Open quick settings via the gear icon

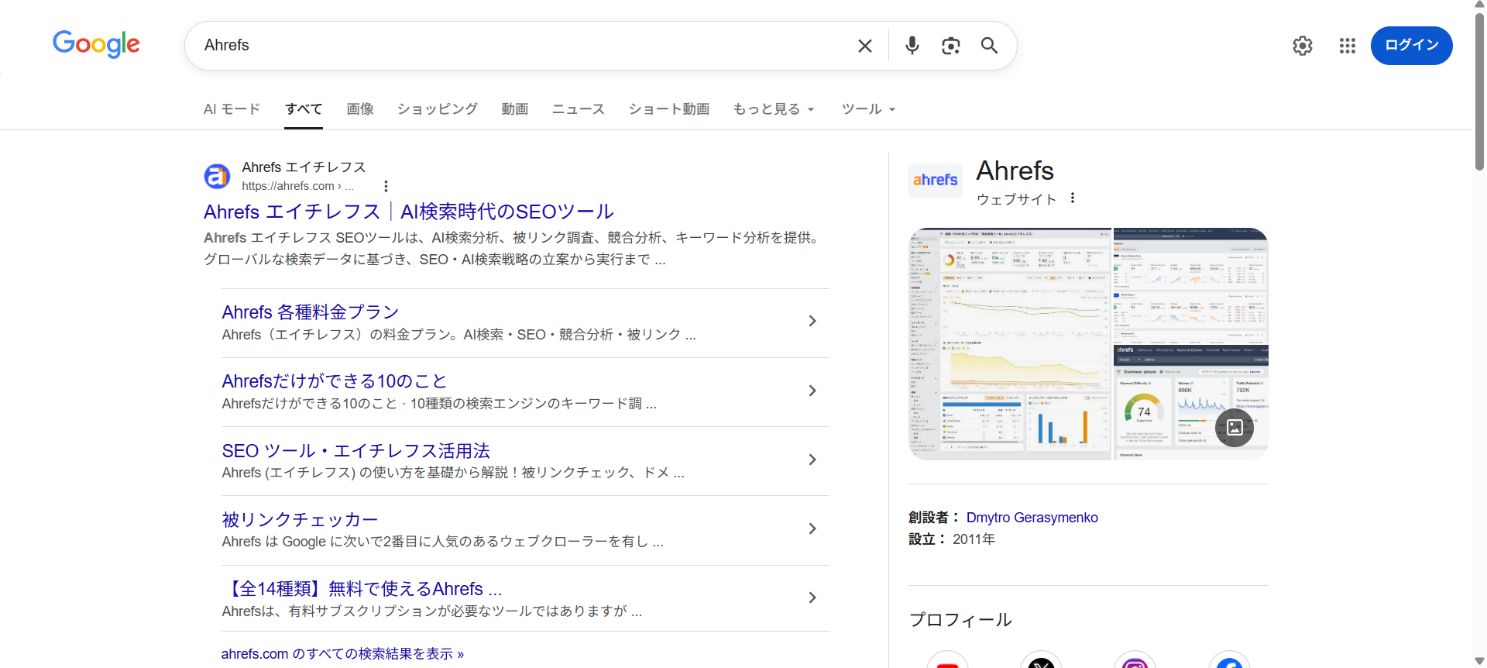click(x=1302, y=45)
